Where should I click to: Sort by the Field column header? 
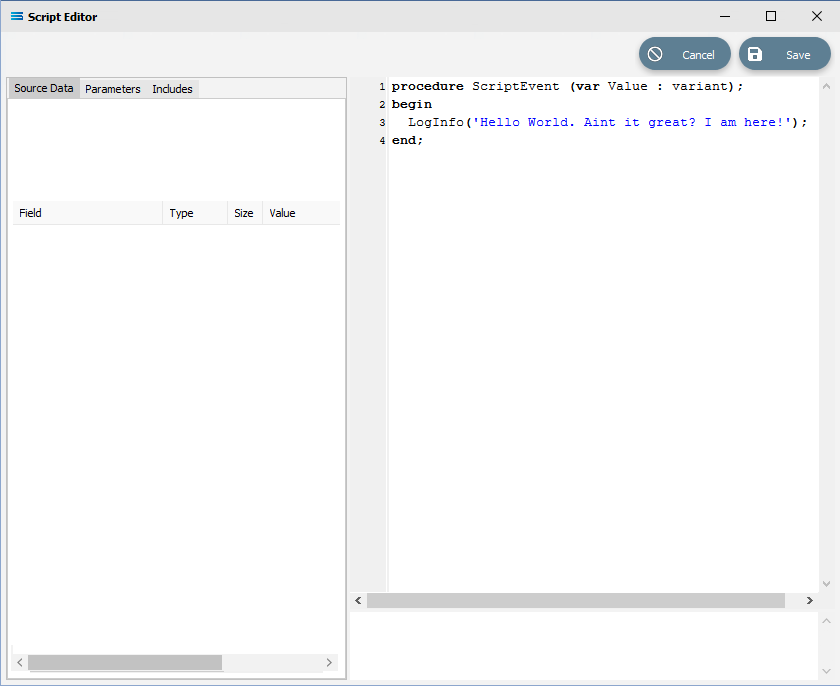pos(87,213)
